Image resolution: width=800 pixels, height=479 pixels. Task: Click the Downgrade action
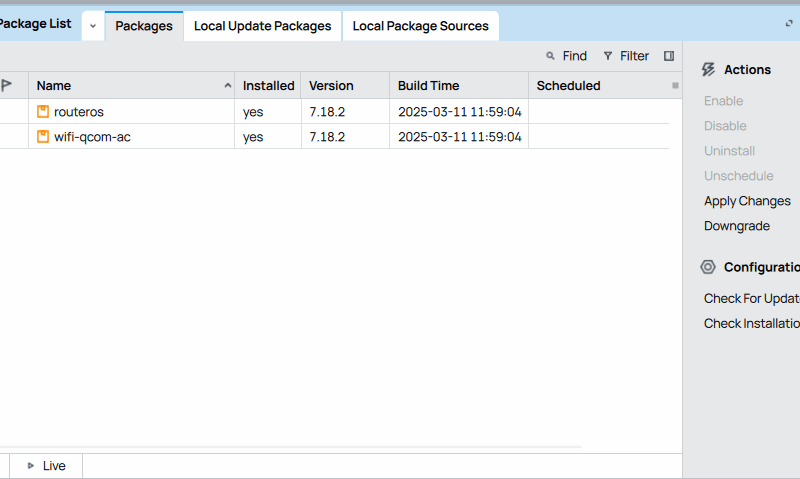[737, 226]
